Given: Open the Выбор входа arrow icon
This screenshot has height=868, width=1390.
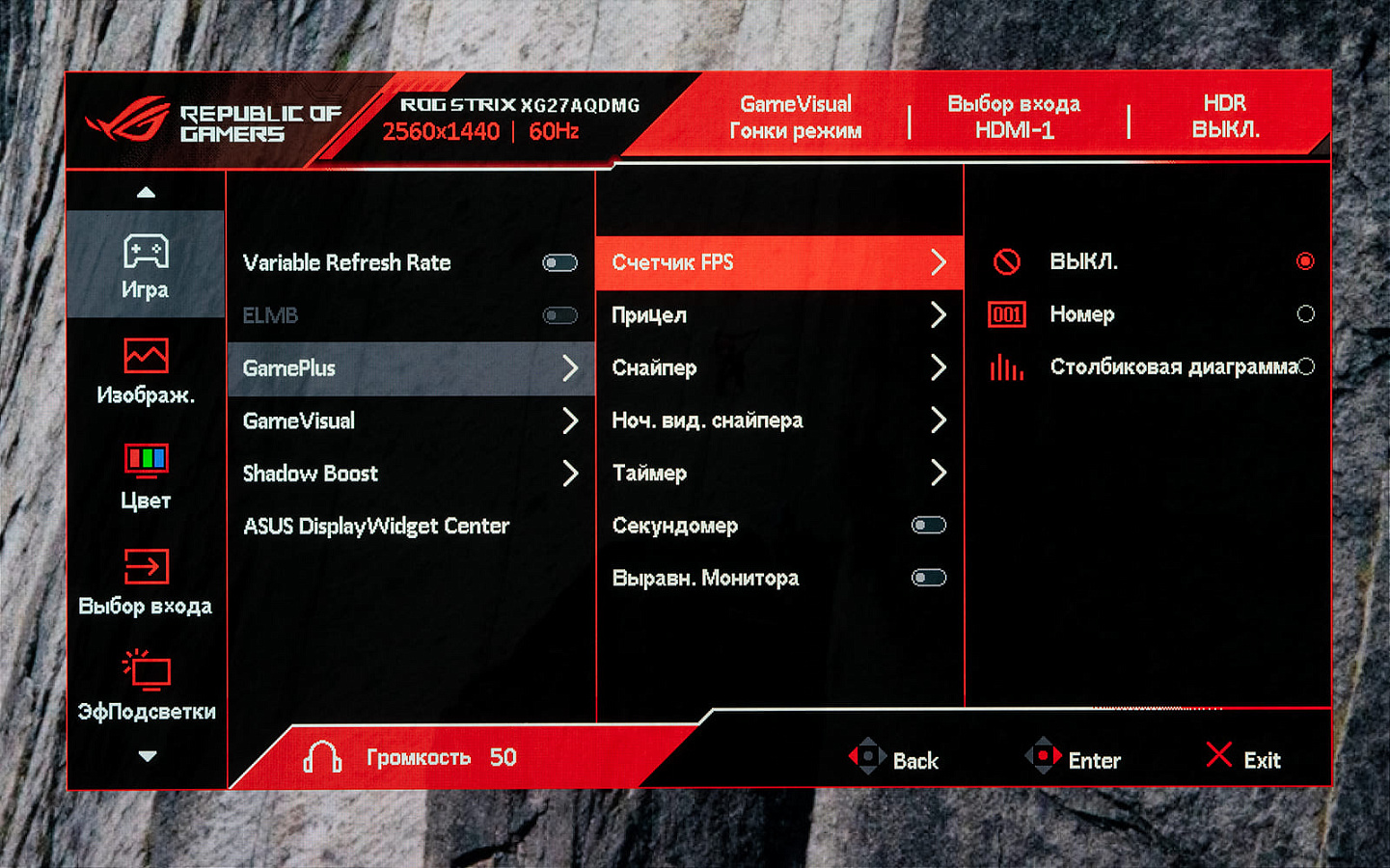Looking at the screenshot, I should 146,566.
